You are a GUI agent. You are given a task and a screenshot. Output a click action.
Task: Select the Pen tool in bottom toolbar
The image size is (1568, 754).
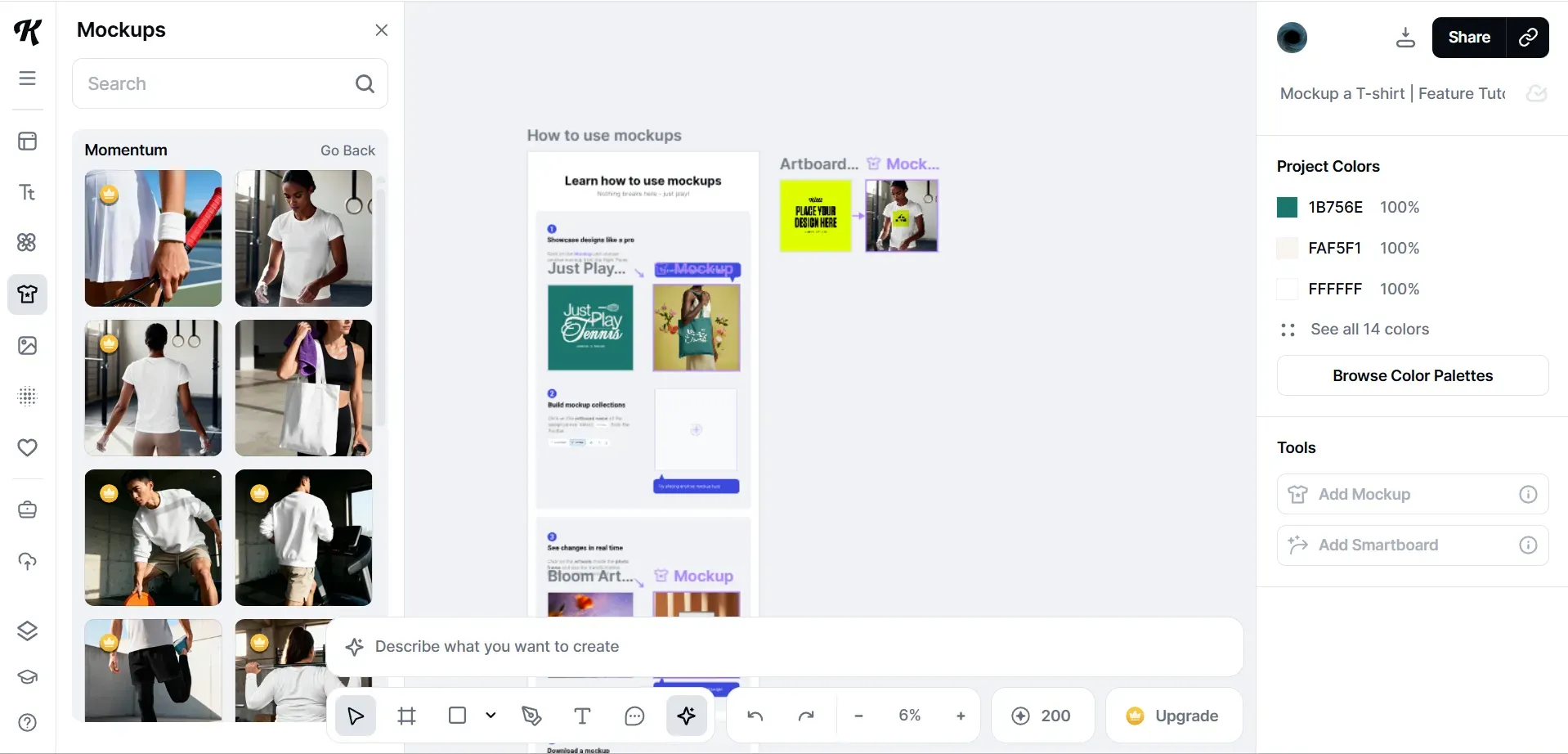tap(531, 716)
